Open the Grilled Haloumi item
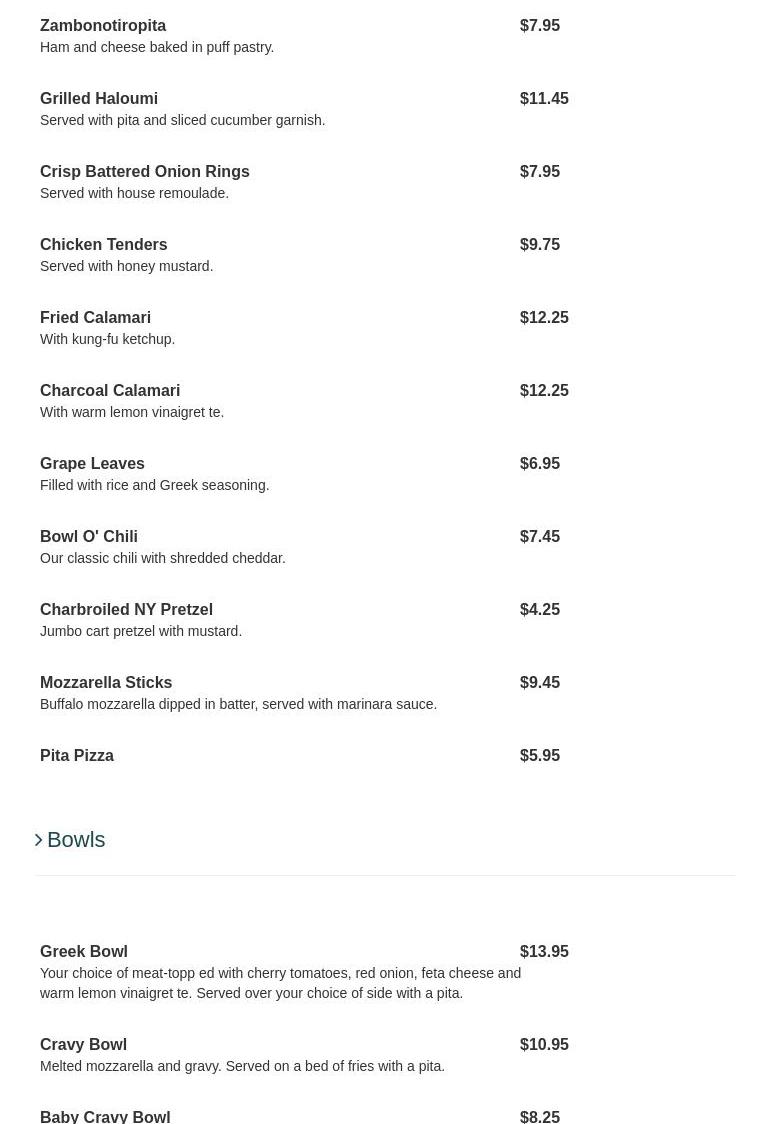This screenshot has height=1124, width=770. (x=99, y=99)
